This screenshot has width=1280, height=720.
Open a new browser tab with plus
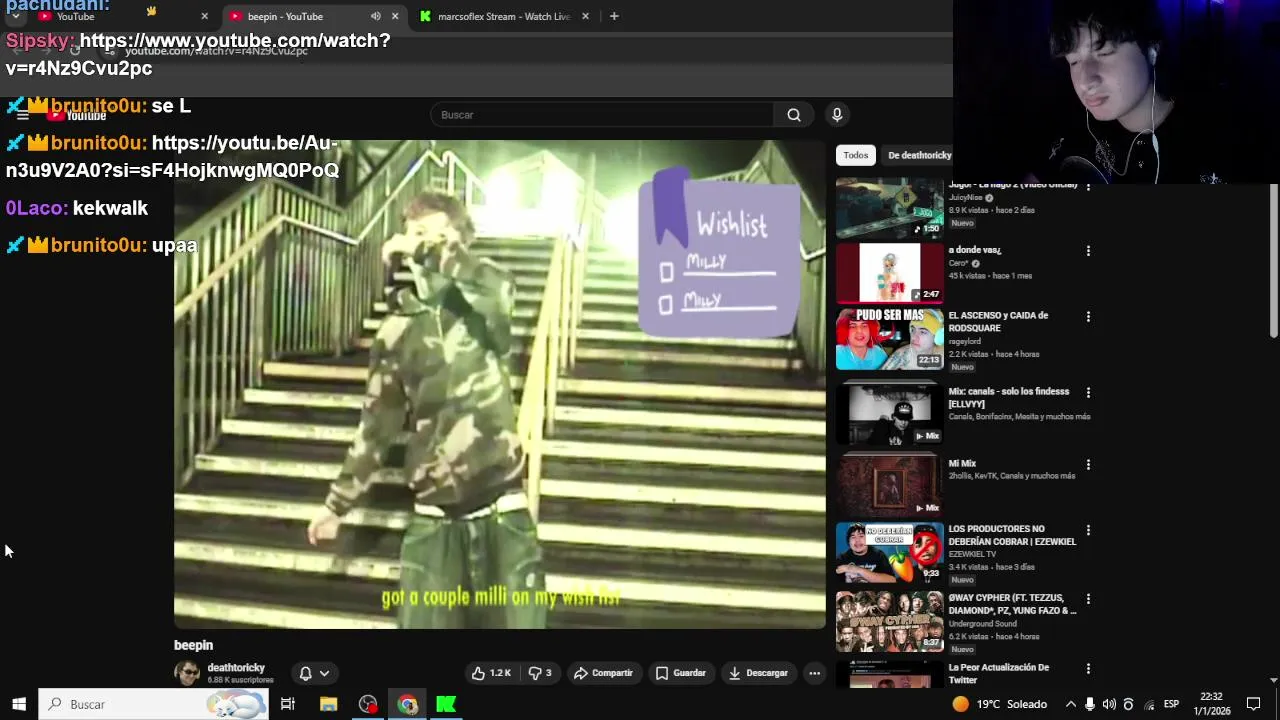(x=614, y=16)
